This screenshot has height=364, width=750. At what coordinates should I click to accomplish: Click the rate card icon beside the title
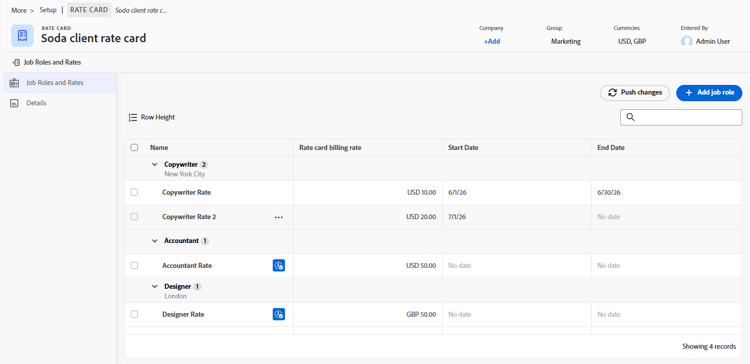(22, 35)
